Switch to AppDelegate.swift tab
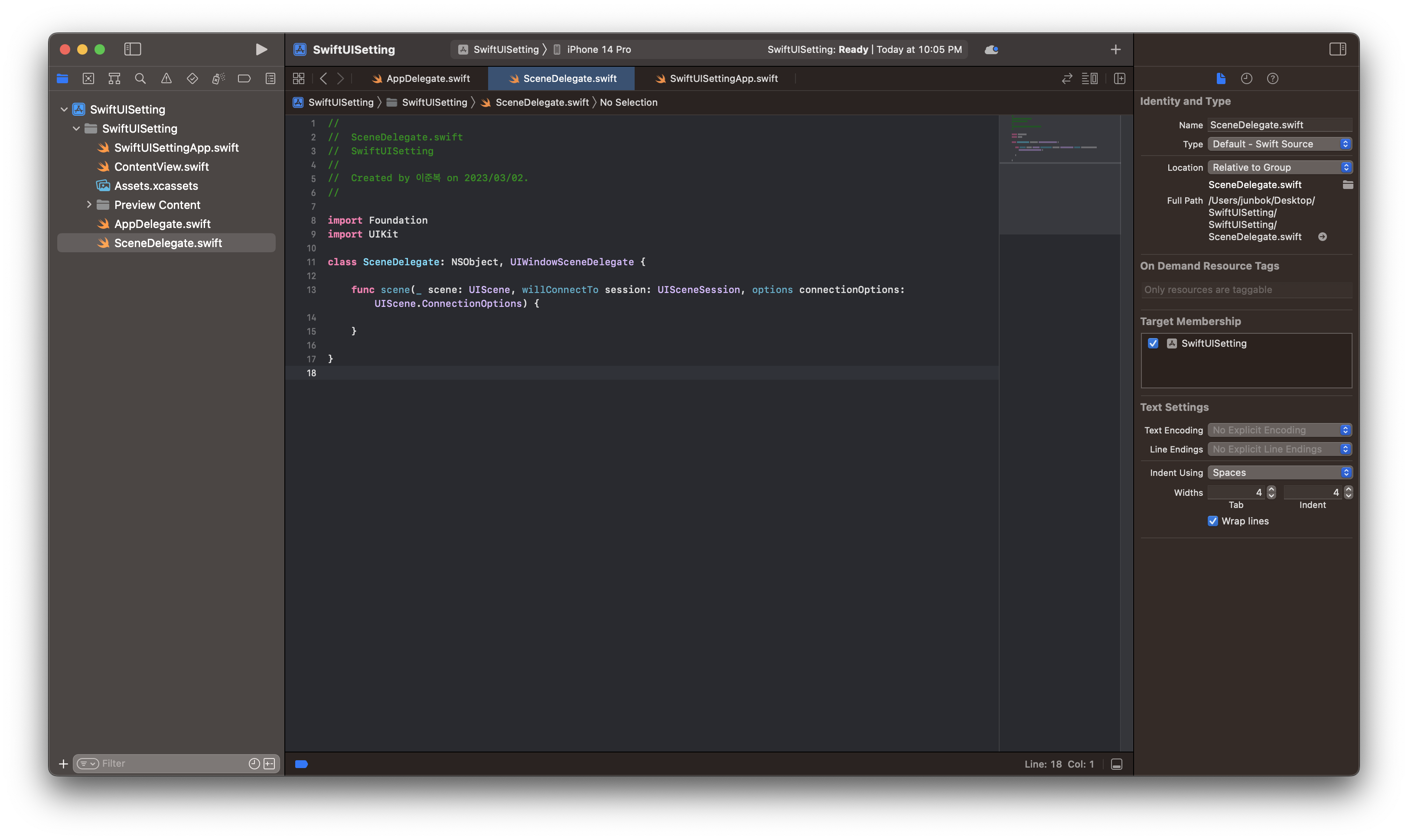Screen dimensions: 1408x840 427,79
